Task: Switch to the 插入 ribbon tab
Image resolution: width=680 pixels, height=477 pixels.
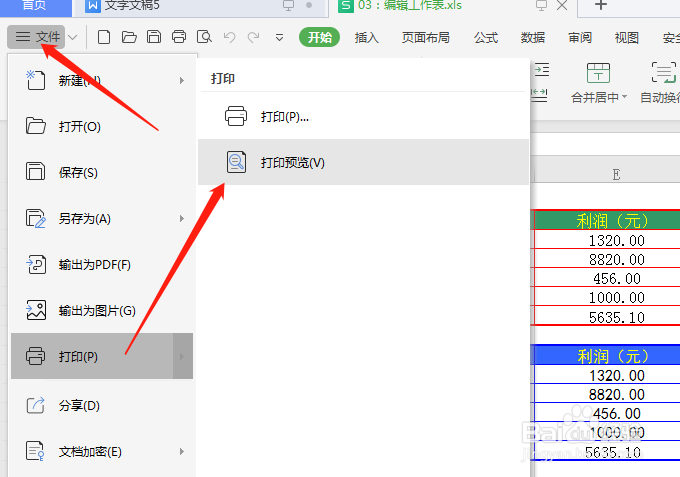Action: click(x=366, y=38)
